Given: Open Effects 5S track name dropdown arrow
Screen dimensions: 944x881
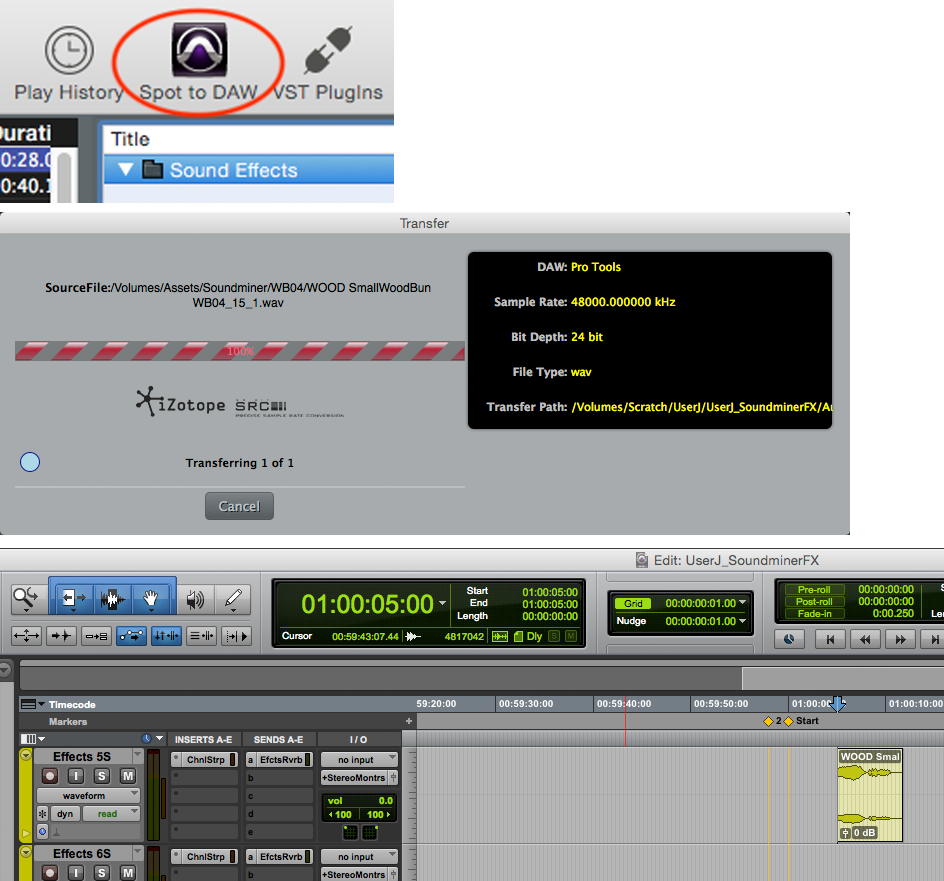Looking at the screenshot, I should (137, 755).
